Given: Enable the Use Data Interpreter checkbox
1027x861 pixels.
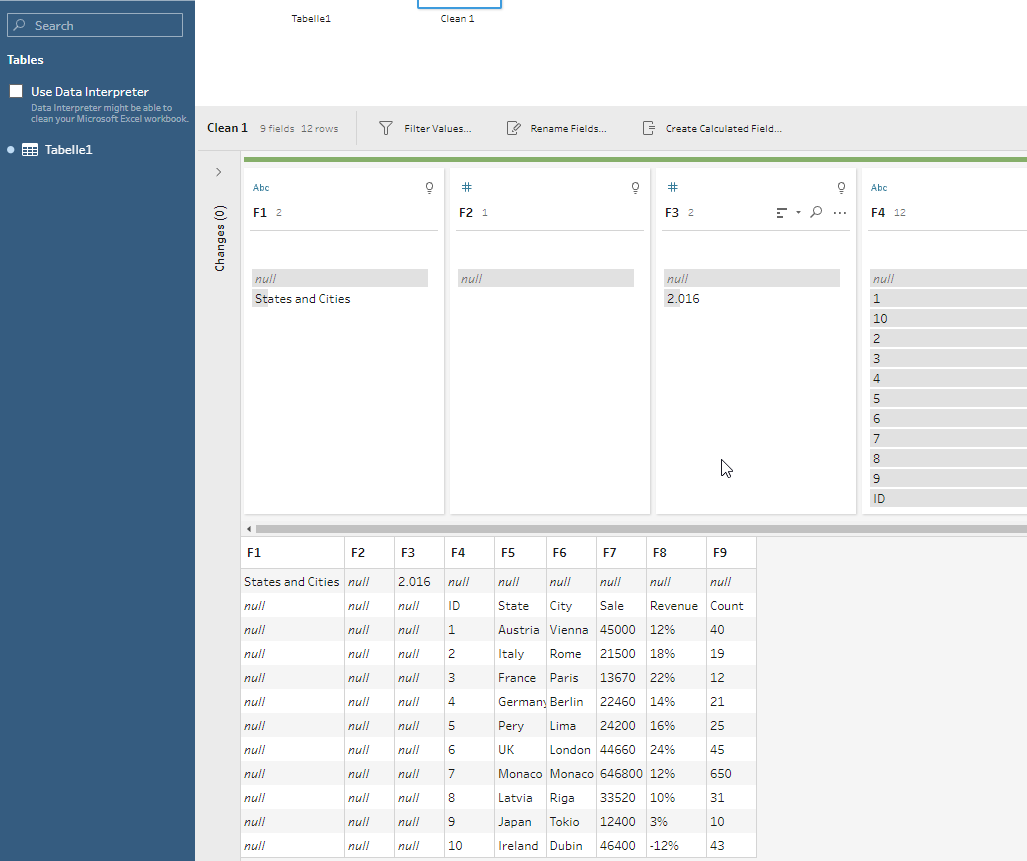Looking at the screenshot, I should pyautogui.click(x=16, y=91).
